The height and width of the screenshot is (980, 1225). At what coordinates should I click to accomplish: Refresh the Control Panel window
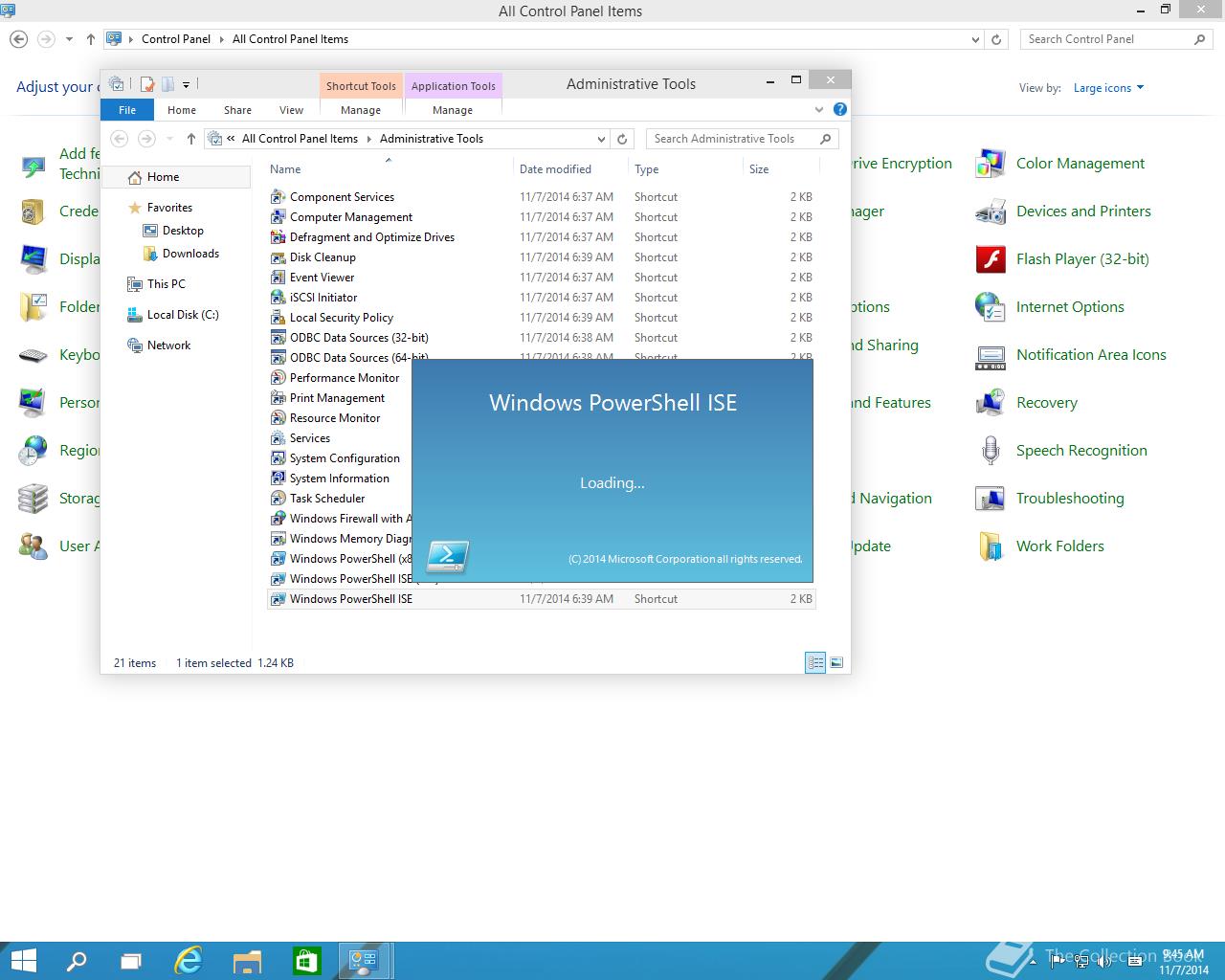pos(996,39)
